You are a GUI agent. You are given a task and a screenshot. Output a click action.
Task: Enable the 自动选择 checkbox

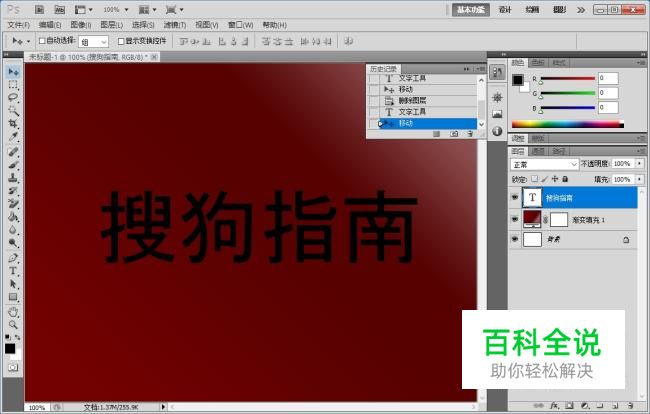42,41
